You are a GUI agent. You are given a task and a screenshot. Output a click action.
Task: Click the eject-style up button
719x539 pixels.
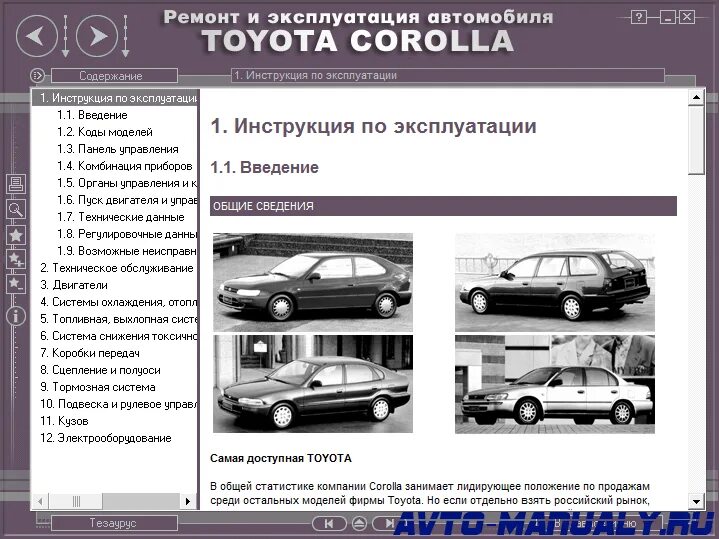point(359,523)
